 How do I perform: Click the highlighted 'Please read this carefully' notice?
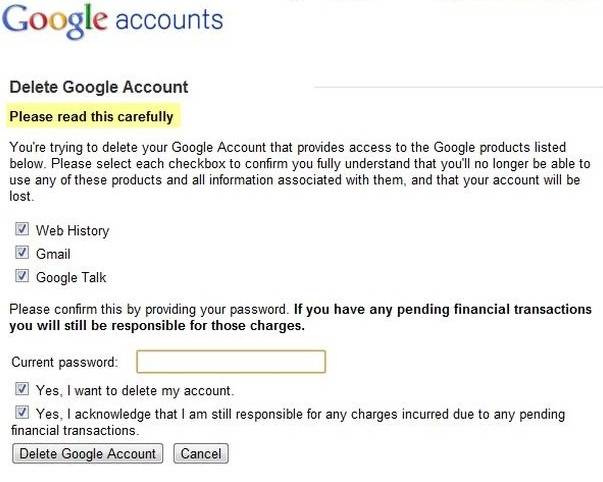click(x=92, y=117)
